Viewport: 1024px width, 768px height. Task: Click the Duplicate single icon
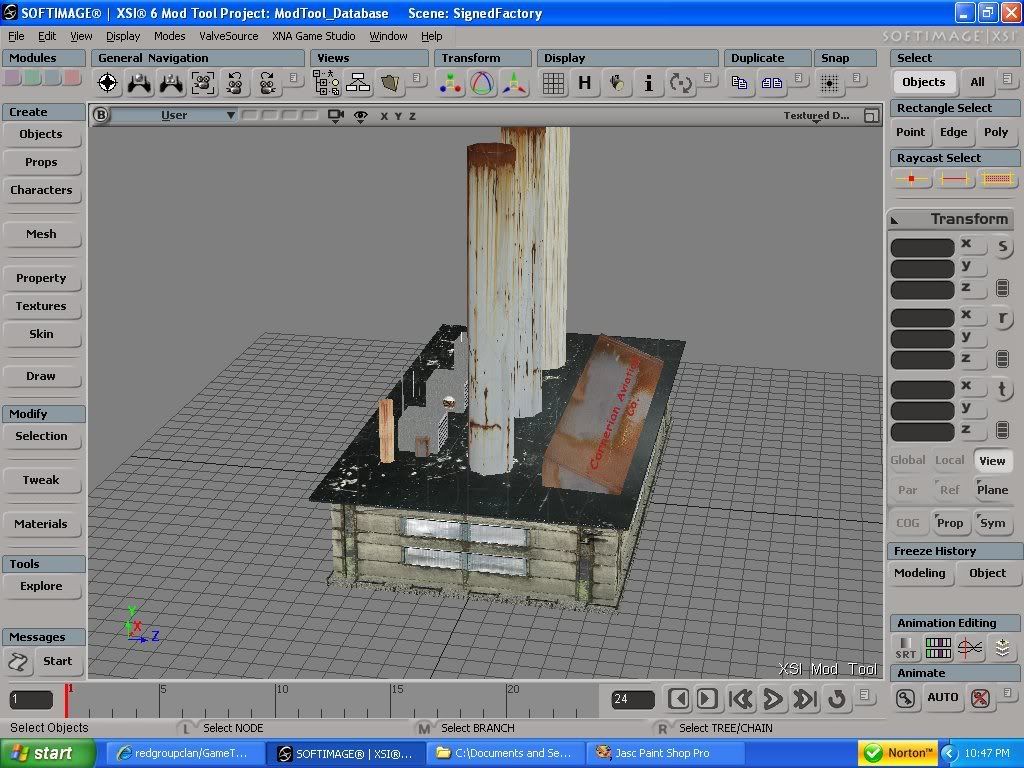(739, 83)
